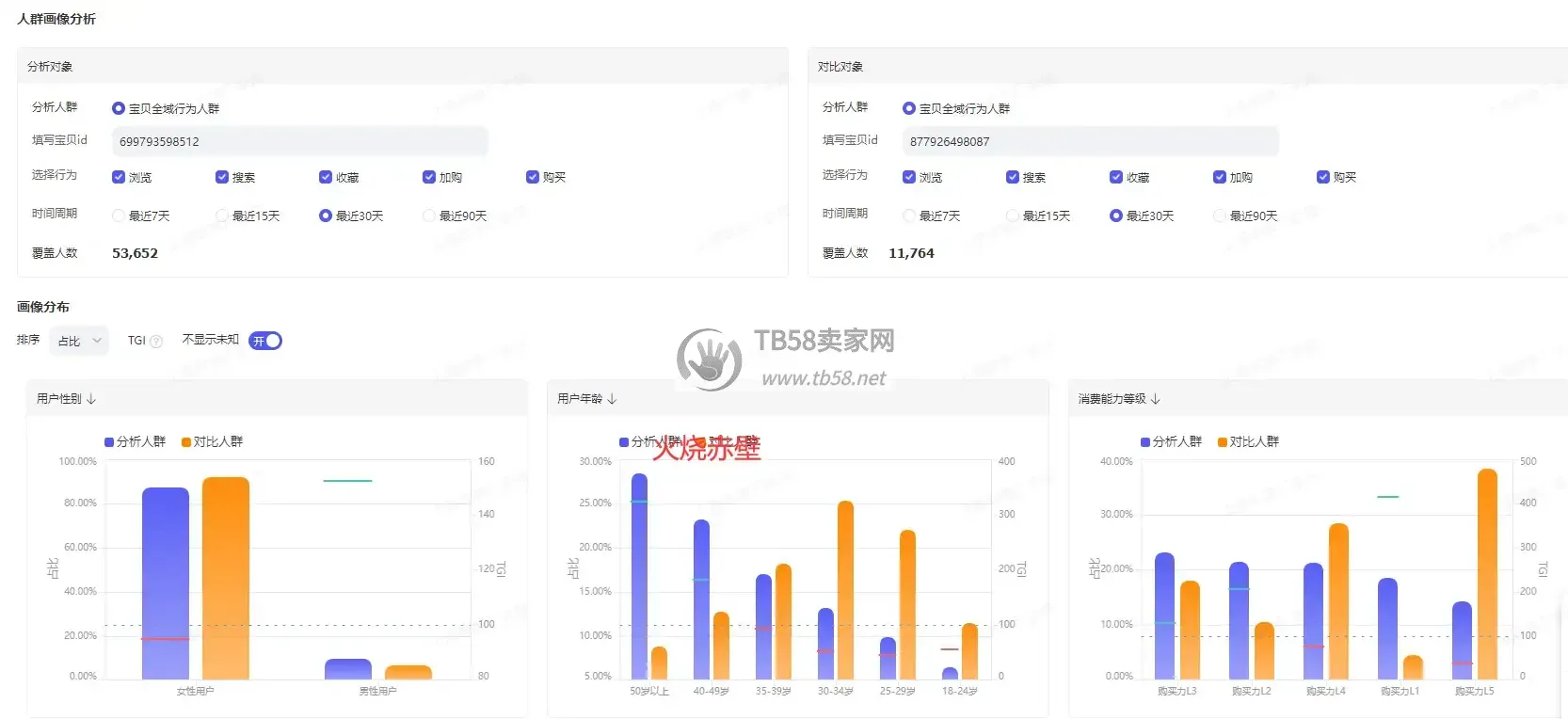Click the 宝贝id field containing 699793598512

[x=300, y=141]
